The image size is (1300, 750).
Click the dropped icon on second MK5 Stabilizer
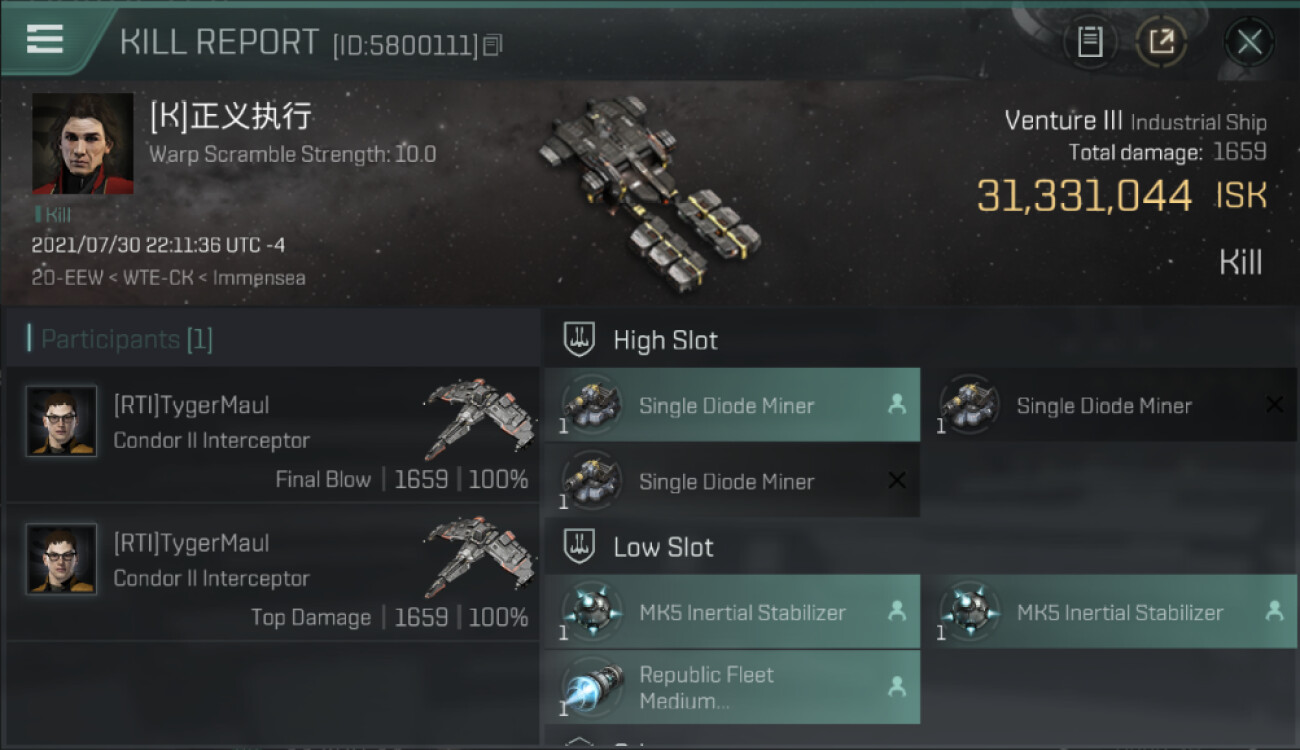click(x=1274, y=611)
